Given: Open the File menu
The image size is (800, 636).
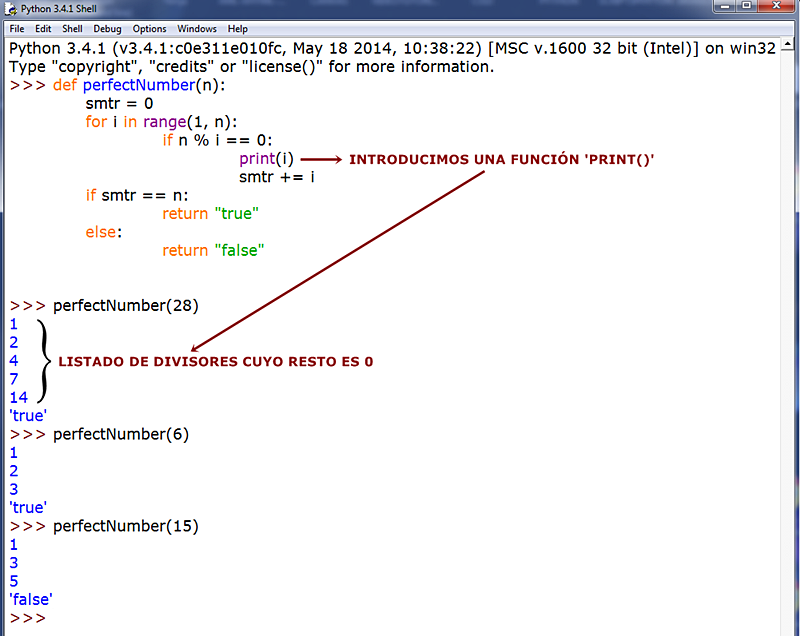Looking at the screenshot, I should click(x=16, y=28).
